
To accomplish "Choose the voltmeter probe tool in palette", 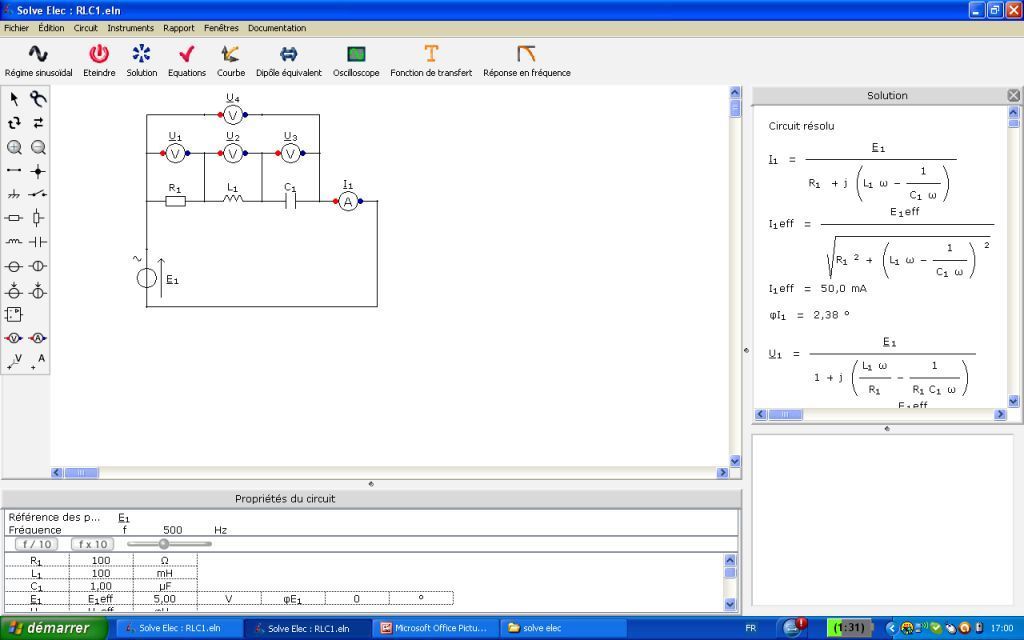I will (x=14, y=338).
